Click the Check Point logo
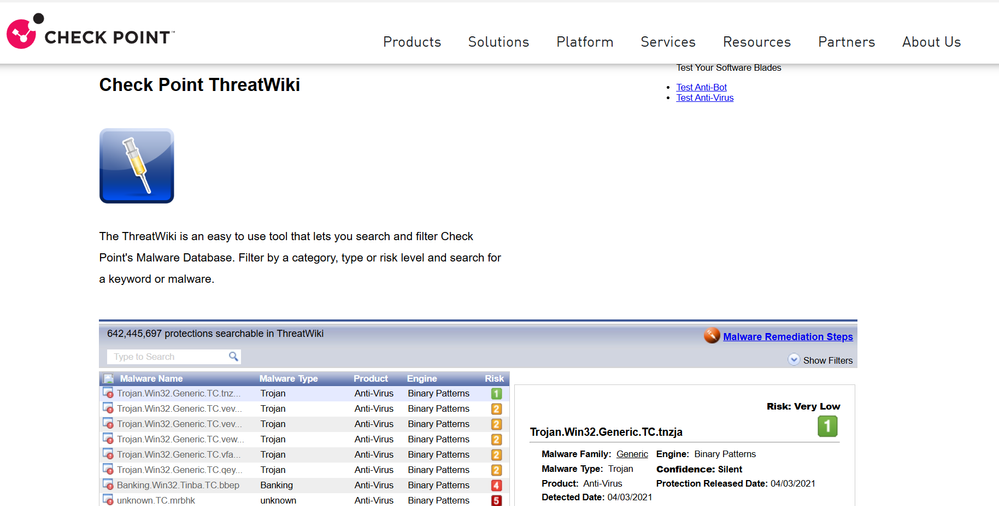The image size is (999, 506). (x=90, y=32)
